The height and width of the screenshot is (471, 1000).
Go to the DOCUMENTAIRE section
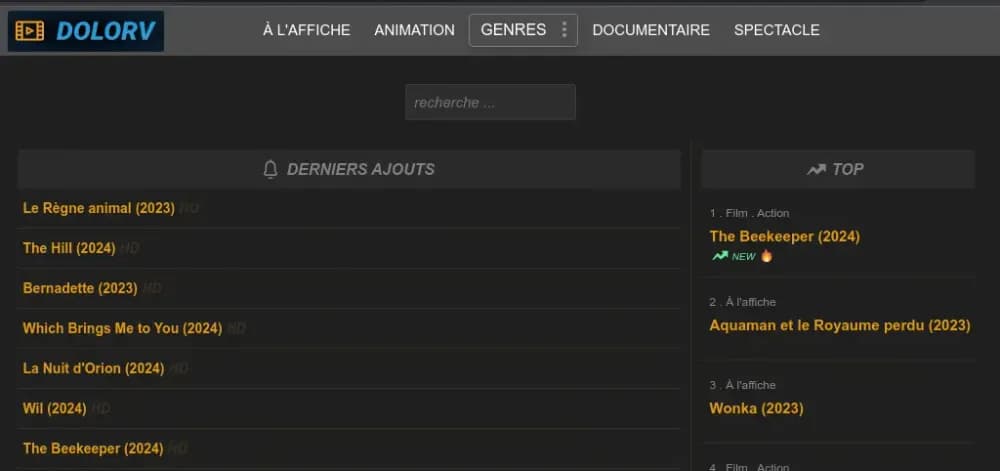coord(651,30)
